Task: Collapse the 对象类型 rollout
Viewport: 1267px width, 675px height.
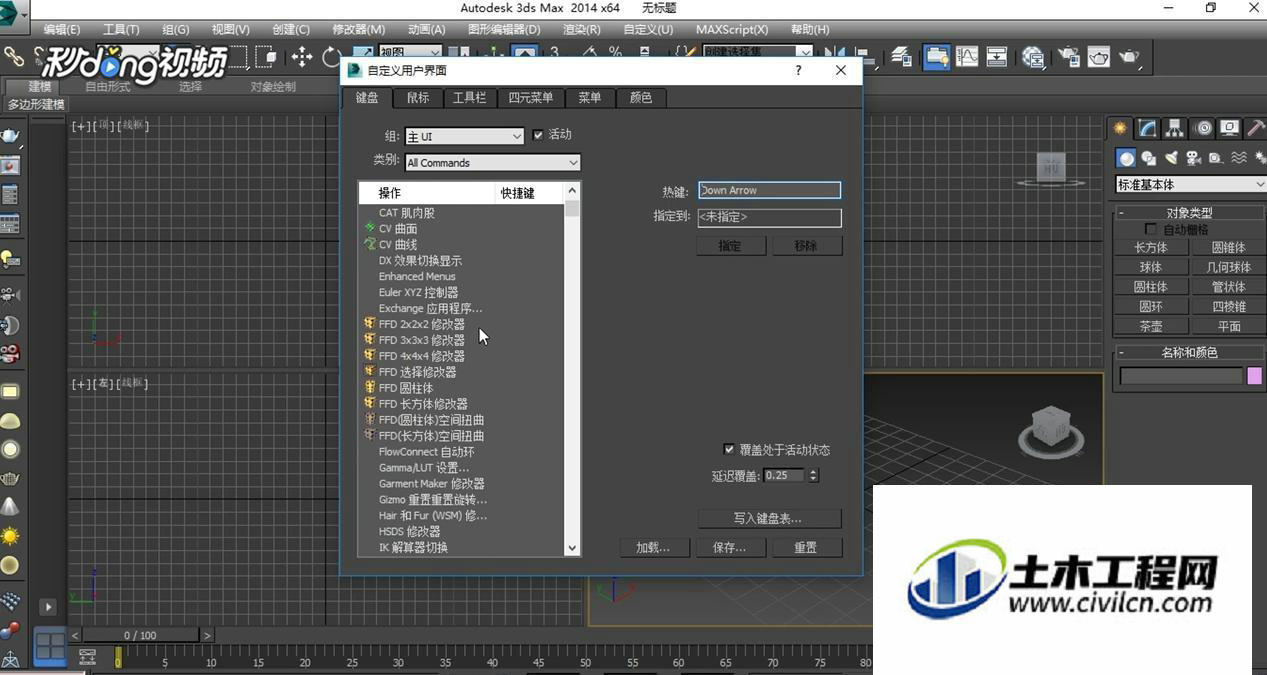Action: (x=1189, y=213)
